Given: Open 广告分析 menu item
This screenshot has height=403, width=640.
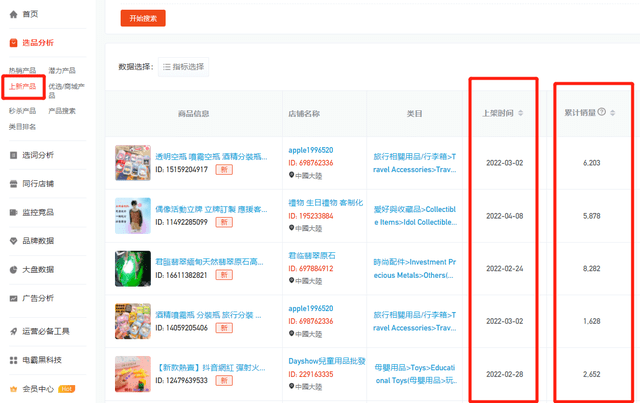Looking at the screenshot, I should point(38,298).
